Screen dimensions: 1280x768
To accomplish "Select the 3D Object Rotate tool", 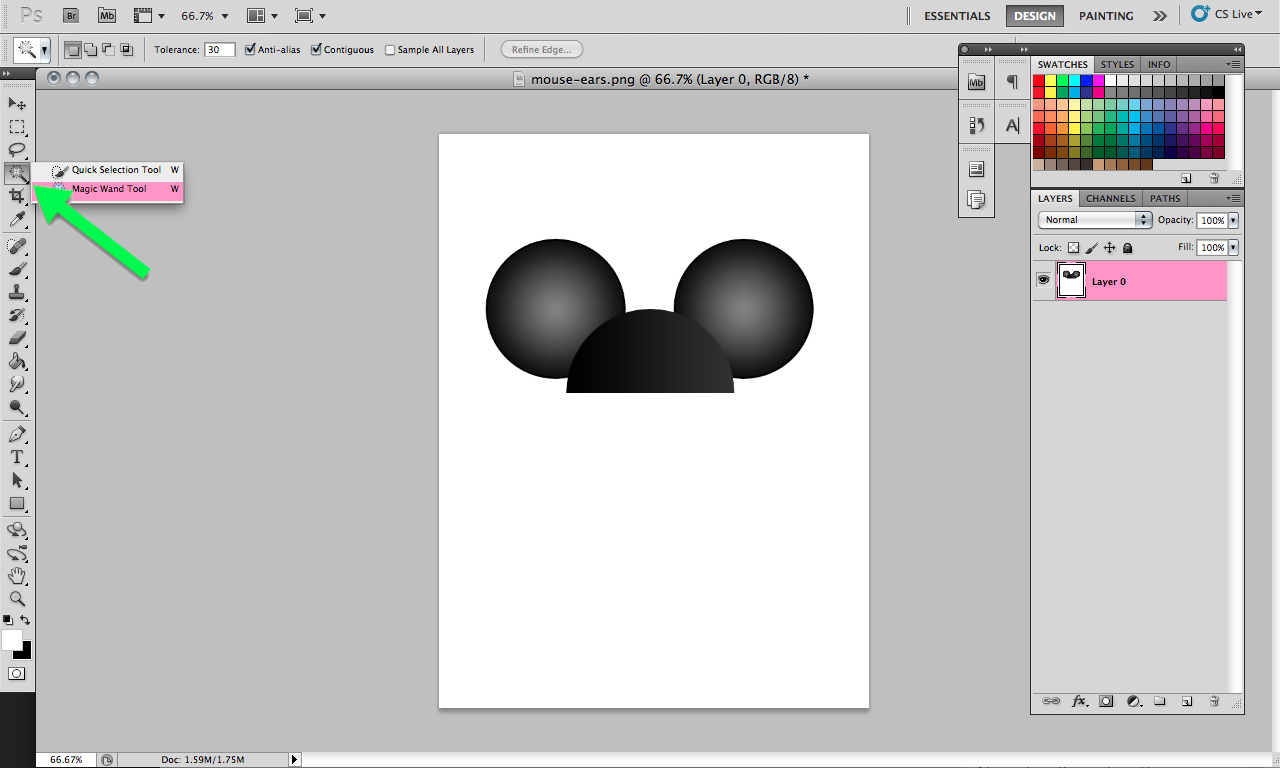I will click(17, 530).
